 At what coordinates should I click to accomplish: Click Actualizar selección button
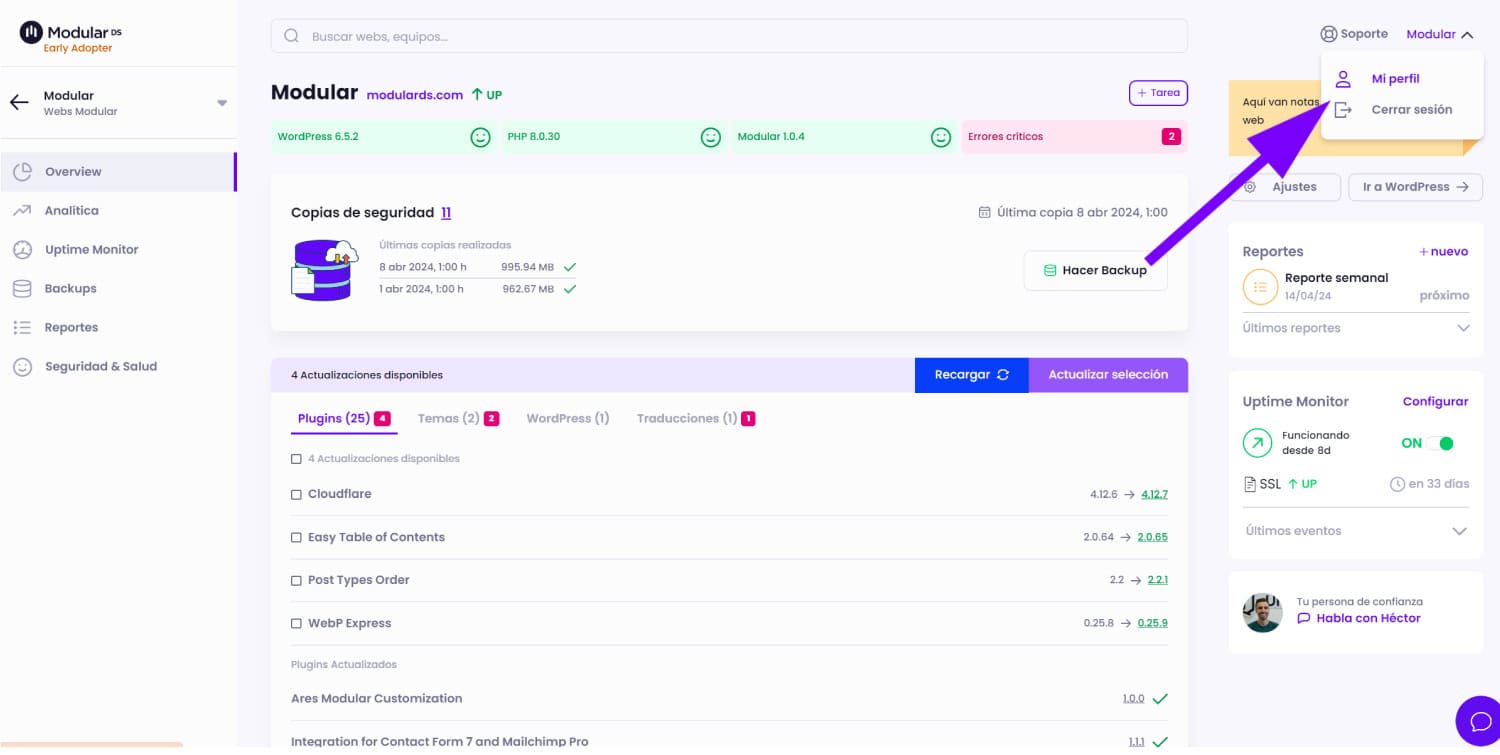click(1108, 375)
